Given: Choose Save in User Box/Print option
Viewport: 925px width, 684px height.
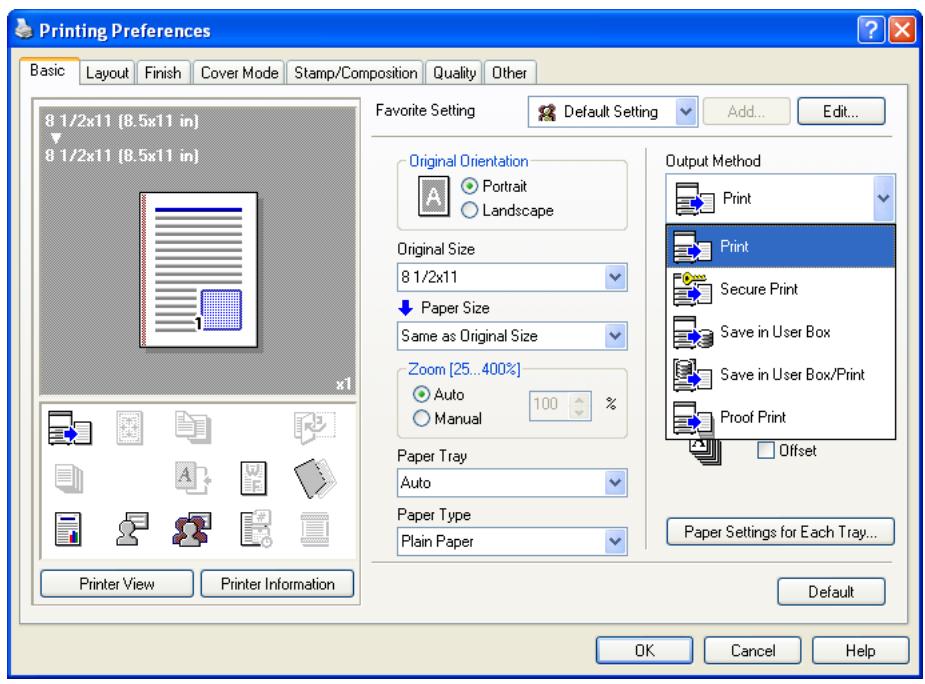Looking at the screenshot, I should point(780,375).
